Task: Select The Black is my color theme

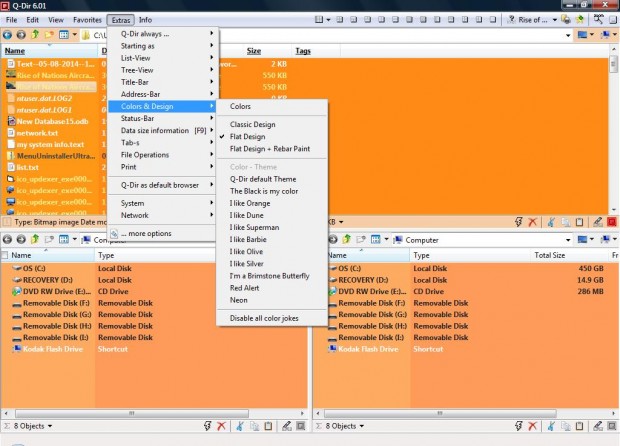Action: click(264, 191)
